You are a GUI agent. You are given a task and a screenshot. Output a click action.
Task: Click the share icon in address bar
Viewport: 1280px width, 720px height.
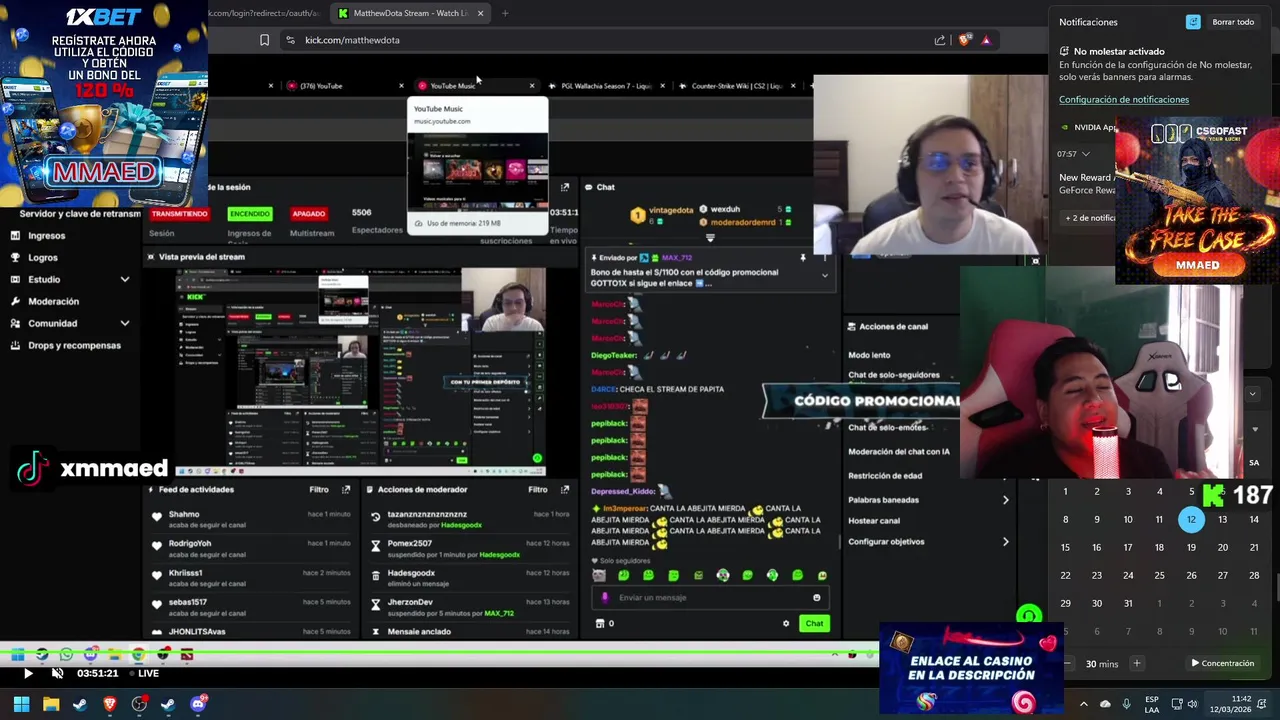(940, 40)
